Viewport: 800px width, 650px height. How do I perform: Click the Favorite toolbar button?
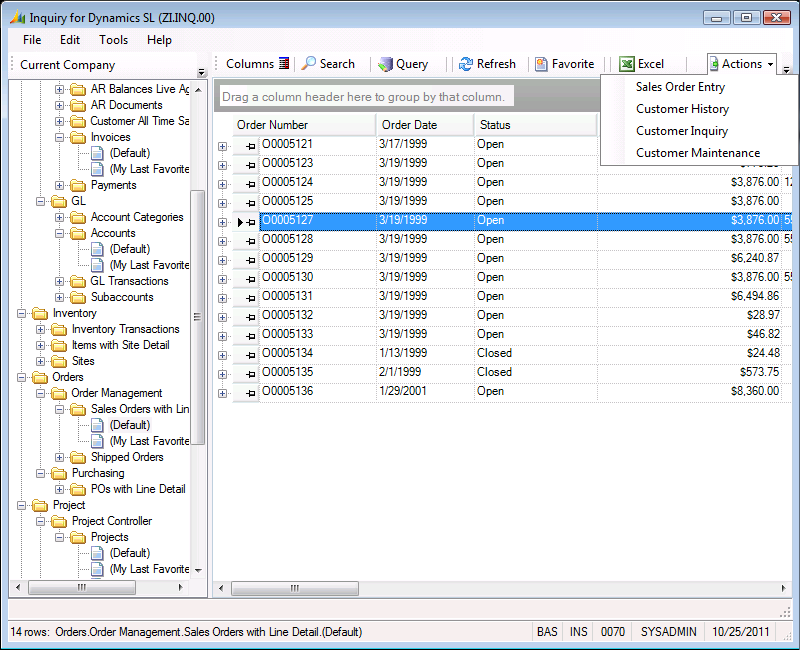(x=564, y=64)
